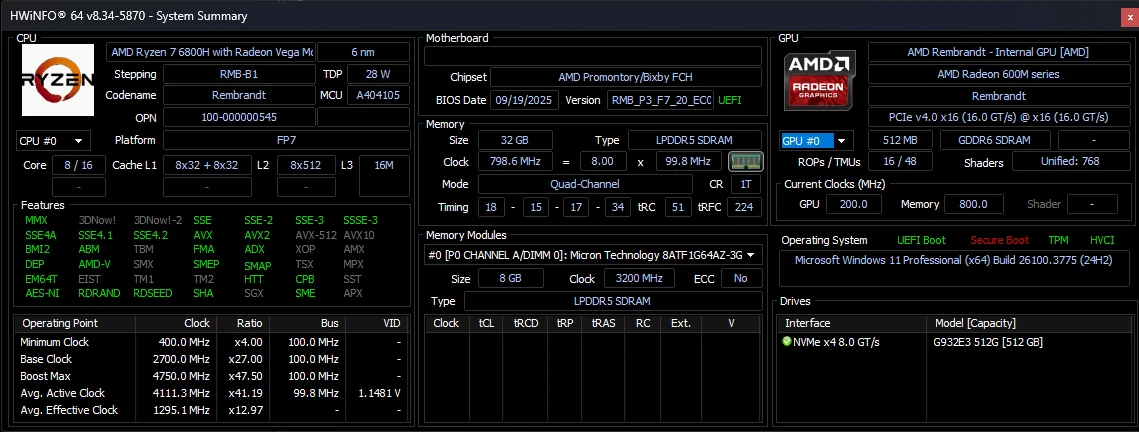The width and height of the screenshot is (1139, 432).
Task: Click the 1.1481 V VID value
Action: tap(380, 393)
